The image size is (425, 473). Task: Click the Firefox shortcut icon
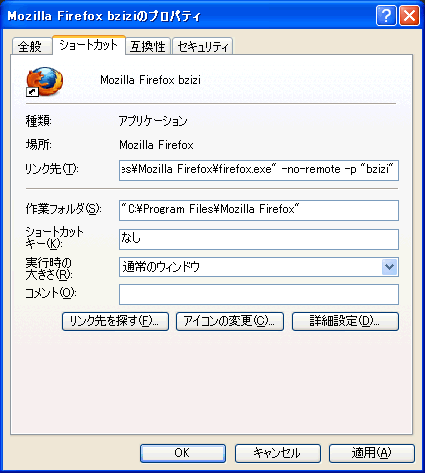click(x=45, y=82)
